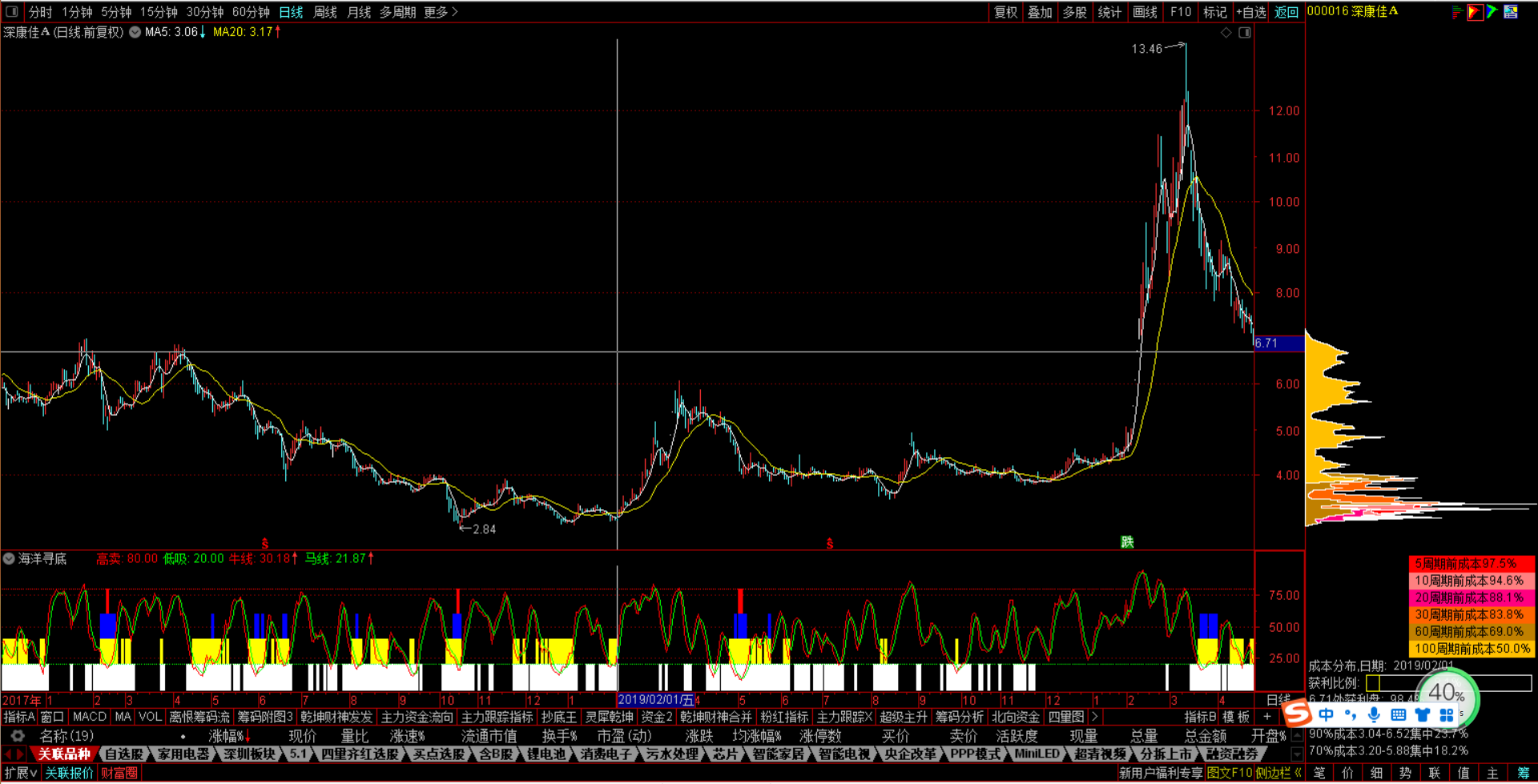Screen dimensions: 1538x784
Task: Expand 更多 timeframe options
Action: (x=441, y=12)
